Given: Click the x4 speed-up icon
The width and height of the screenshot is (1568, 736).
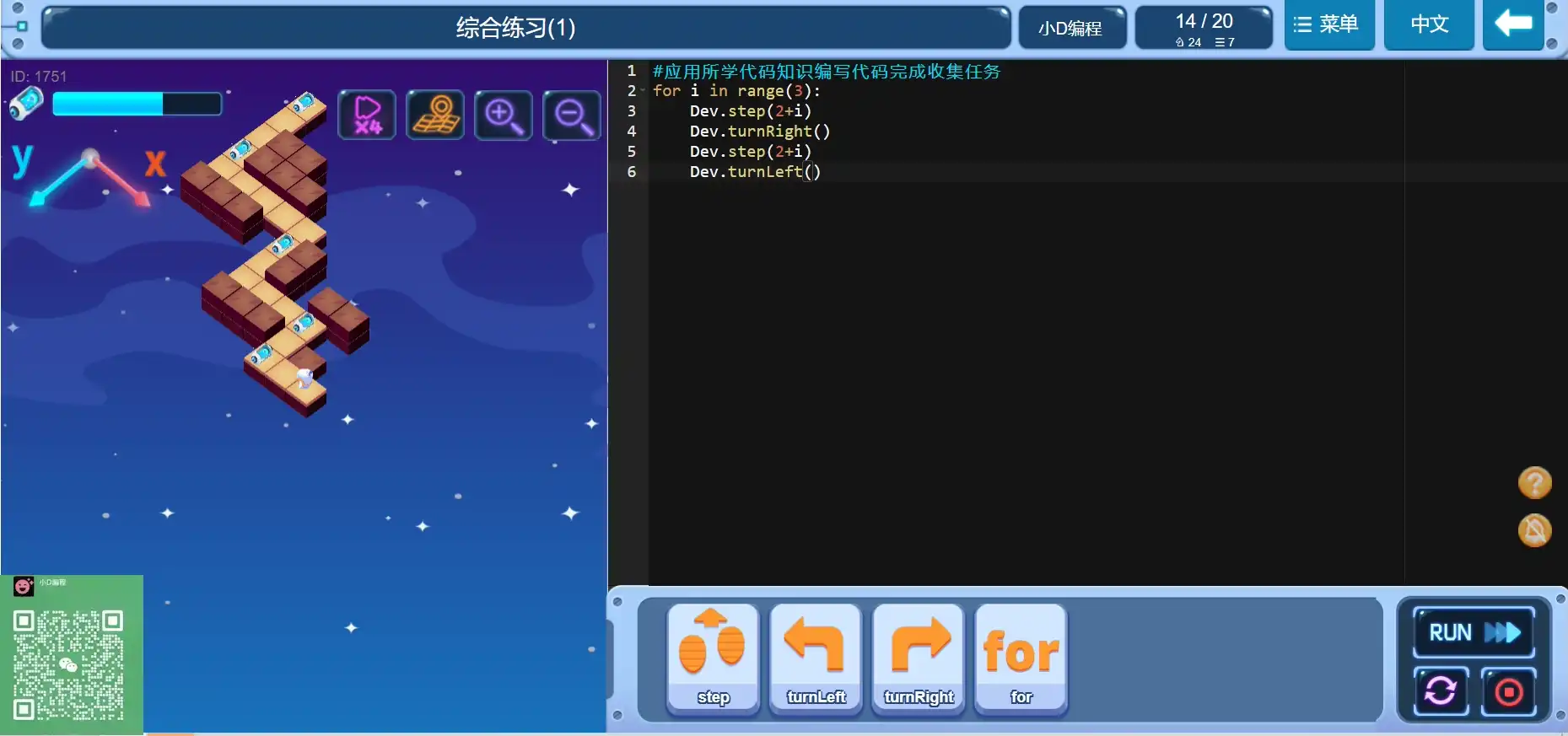Looking at the screenshot, I should click(x=367, y=115).
